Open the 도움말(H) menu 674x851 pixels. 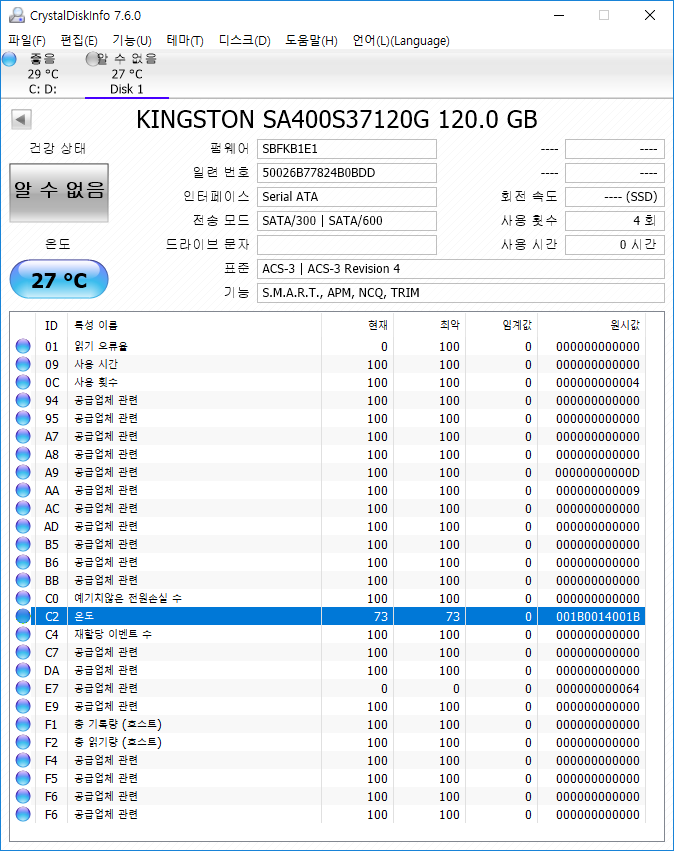(311, 41)
